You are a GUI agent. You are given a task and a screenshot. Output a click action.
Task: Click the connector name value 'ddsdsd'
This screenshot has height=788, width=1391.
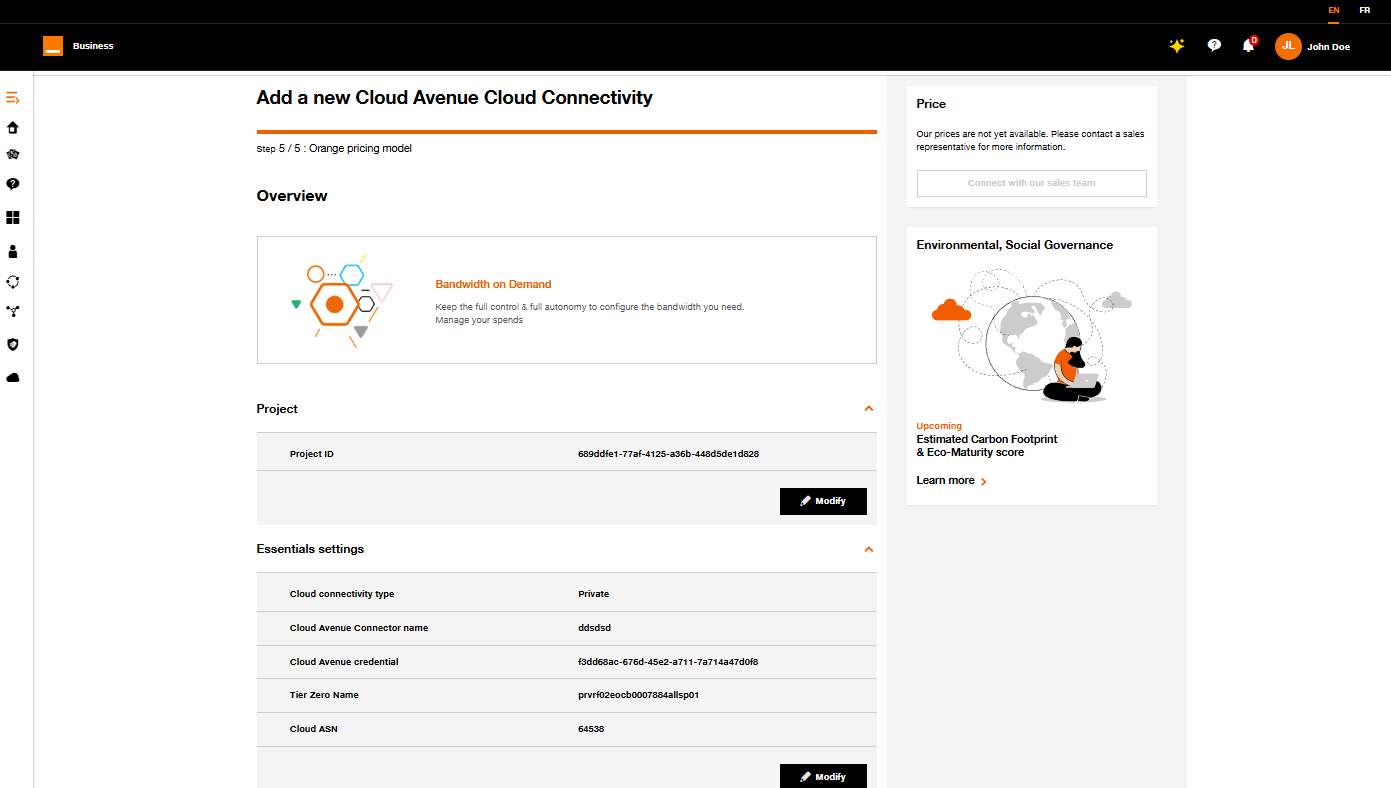(595, 628)
